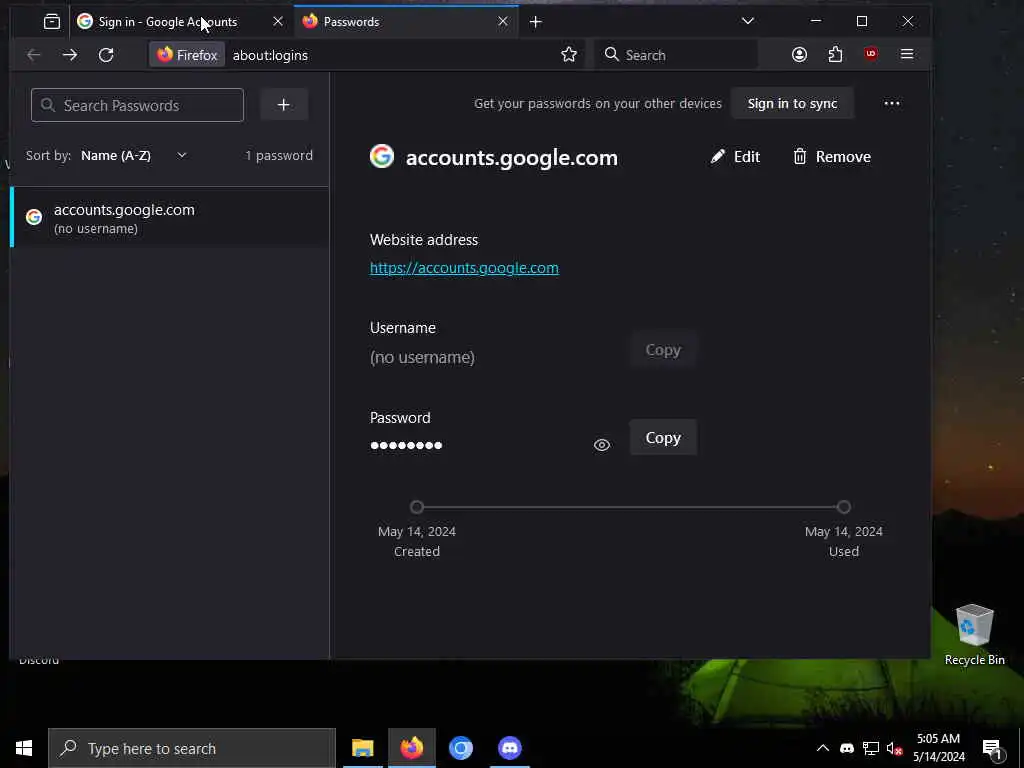Viewport: 1024px width, 768px height.
Task: Select the Recycle Bin desktop icon
Action: tap(974, 635)
